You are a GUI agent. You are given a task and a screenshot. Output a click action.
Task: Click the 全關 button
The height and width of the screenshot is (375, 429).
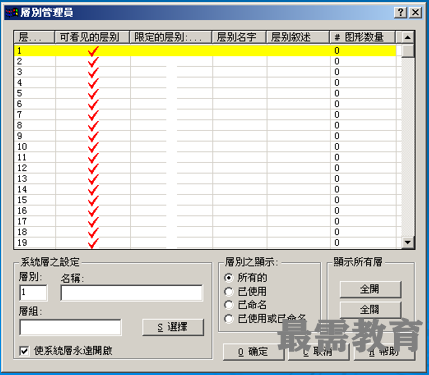pos(370,310)
